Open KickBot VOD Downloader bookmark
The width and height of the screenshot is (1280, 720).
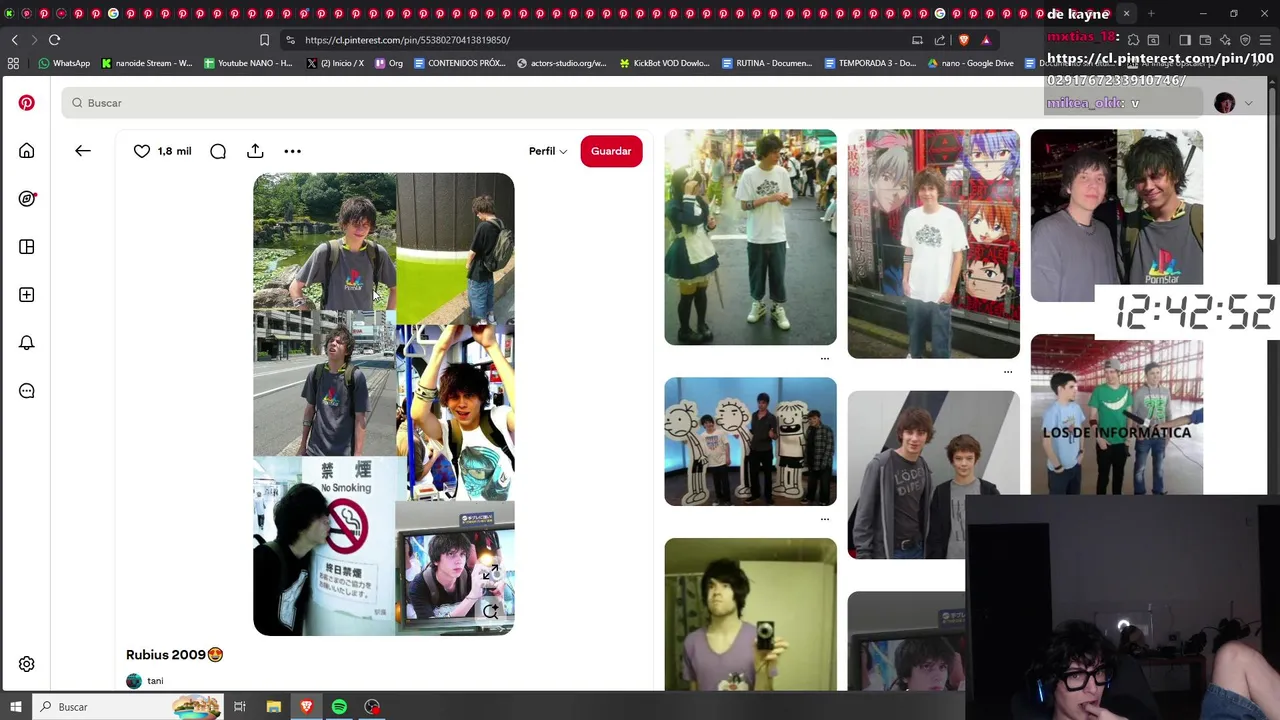664,63
